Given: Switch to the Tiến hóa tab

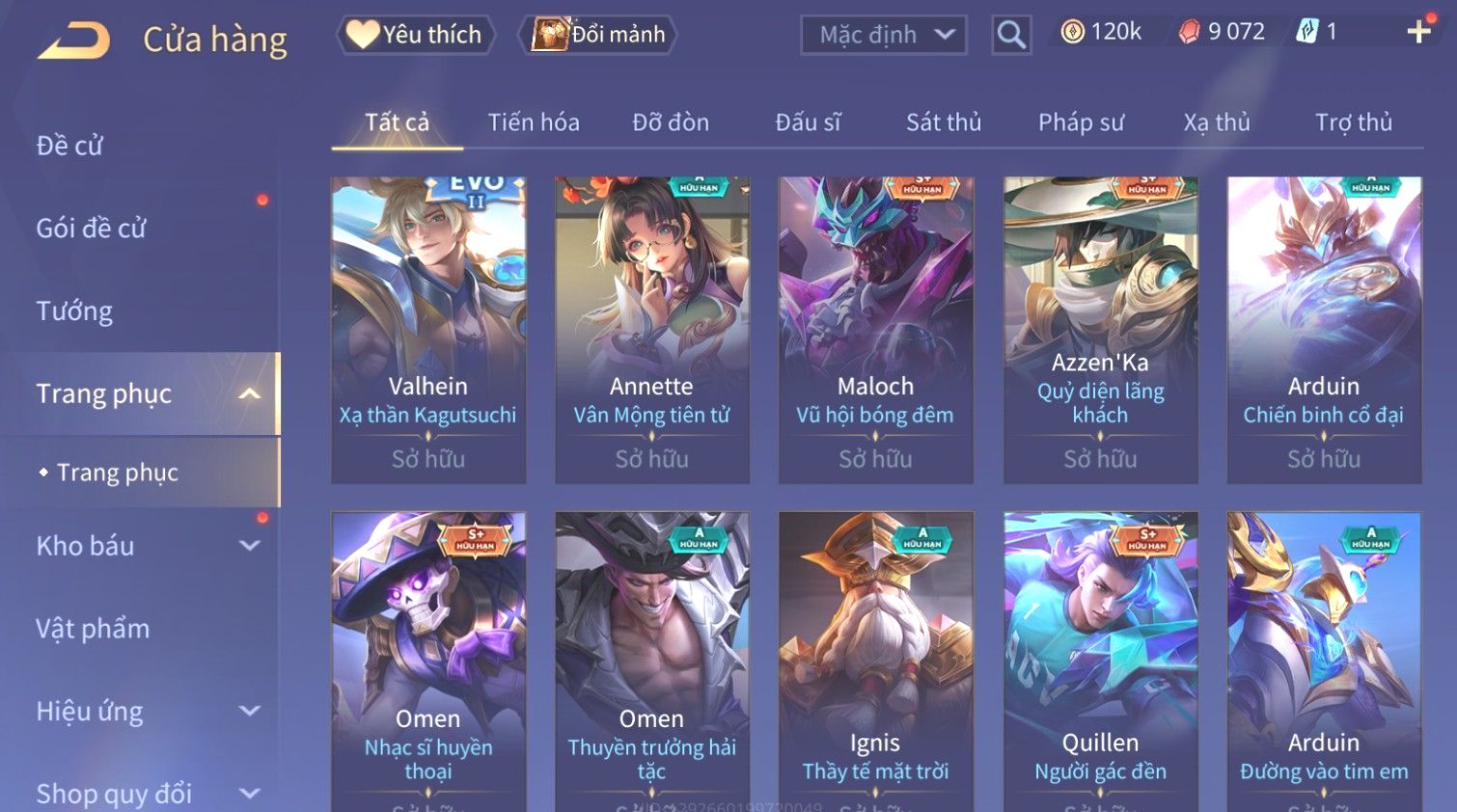Looking at the screenshot, I should 534,122.
